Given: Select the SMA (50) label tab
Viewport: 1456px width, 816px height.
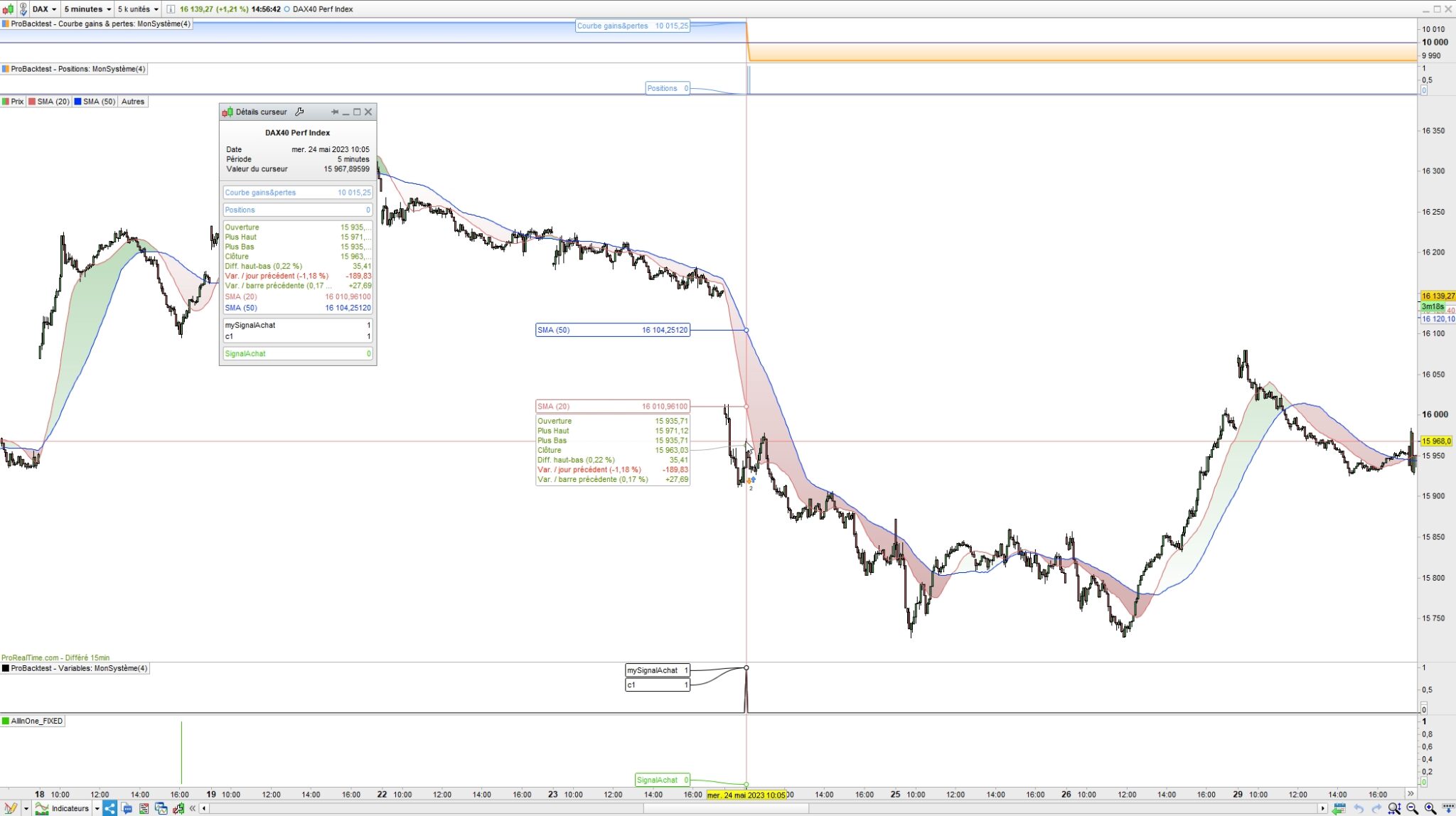Looking at the screenshot, I should pos(95,102).
